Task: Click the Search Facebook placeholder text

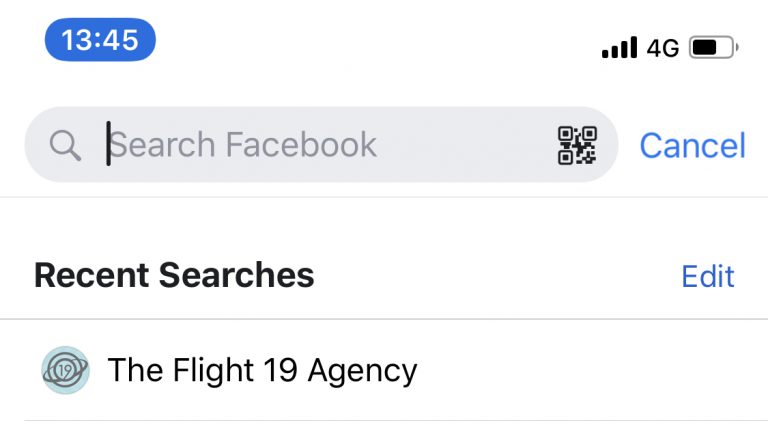Action: pyautogui.click(x=243, y=145)
